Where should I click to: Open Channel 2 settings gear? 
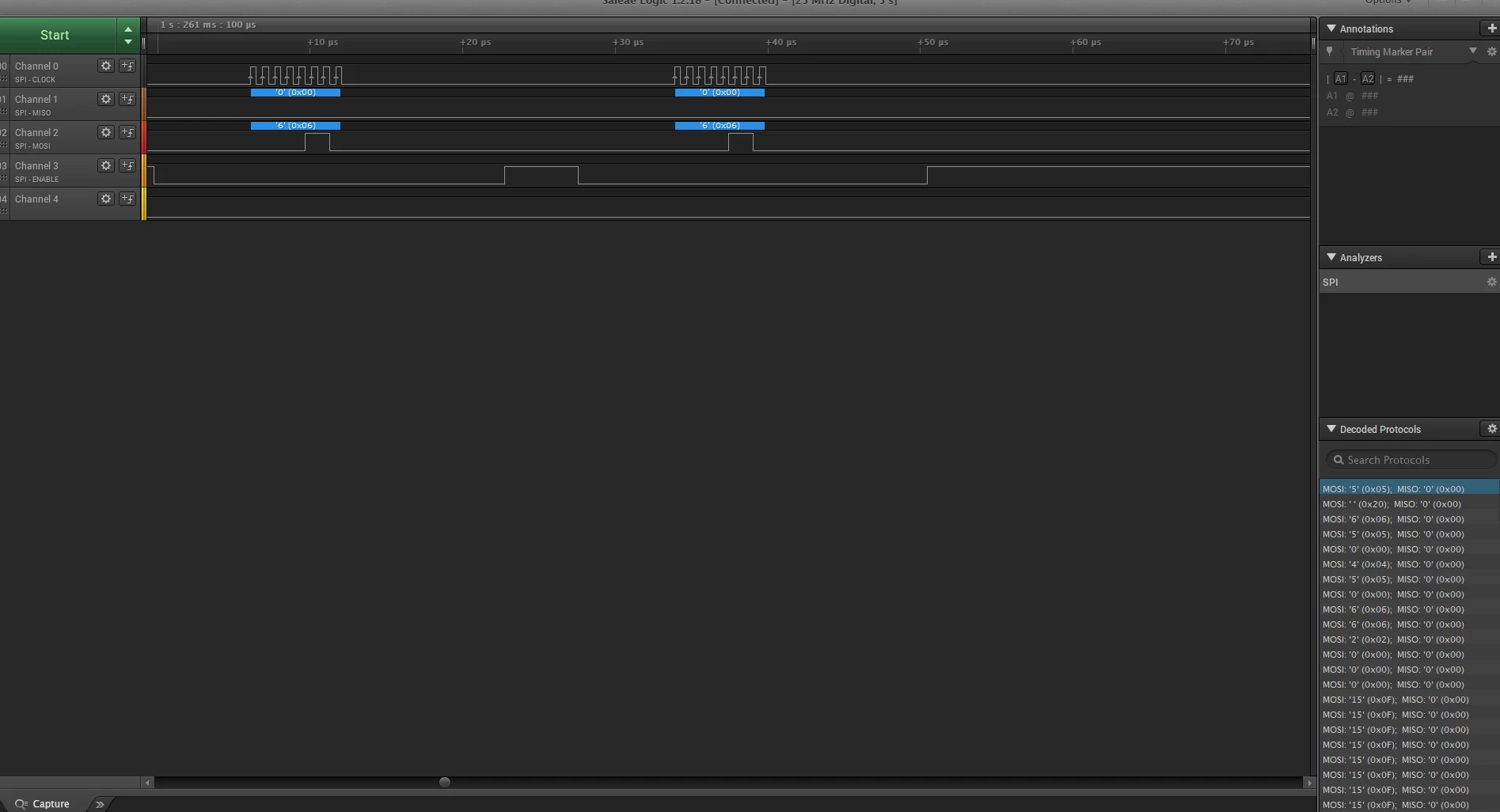[x=105, y=132]
